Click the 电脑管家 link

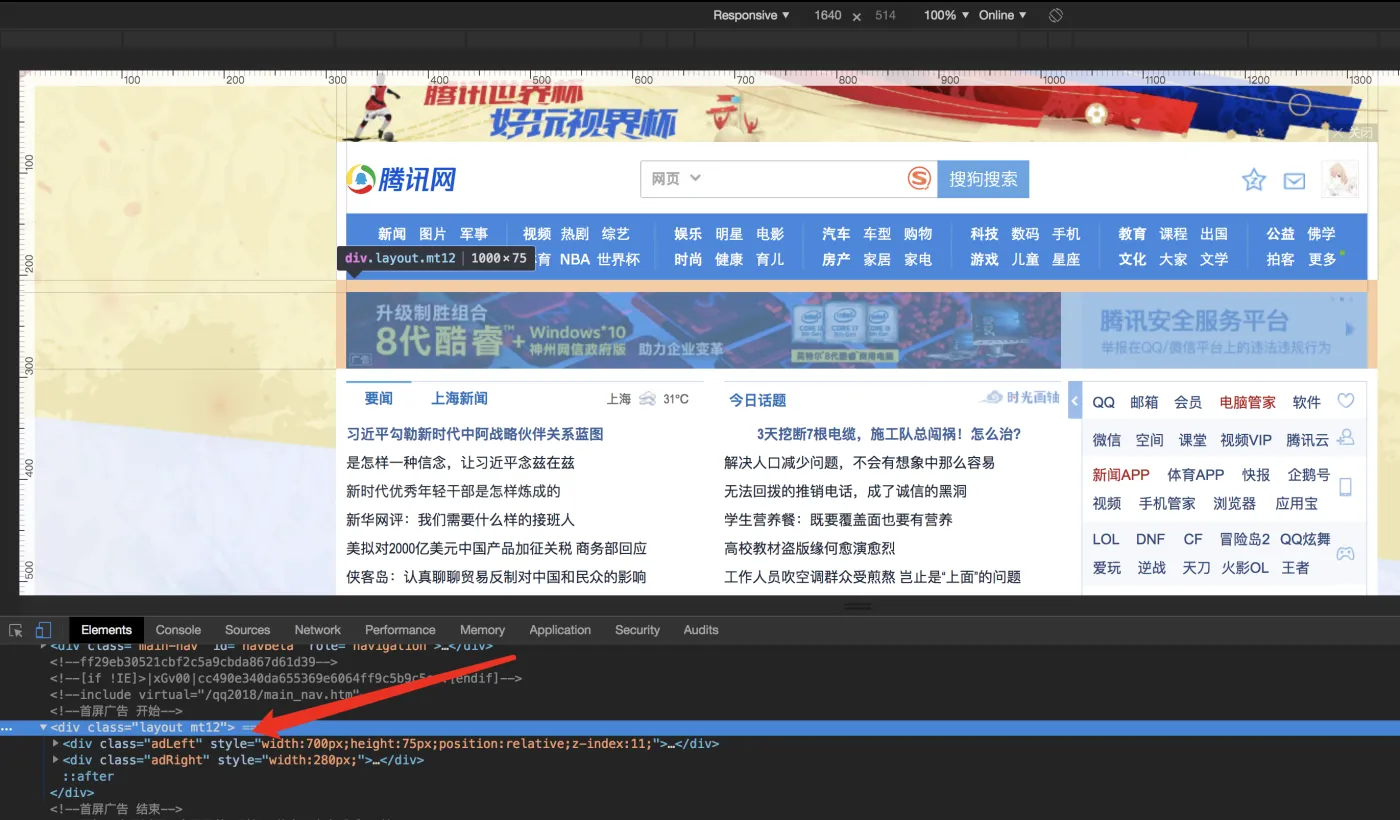click(x=1247, y=402)
